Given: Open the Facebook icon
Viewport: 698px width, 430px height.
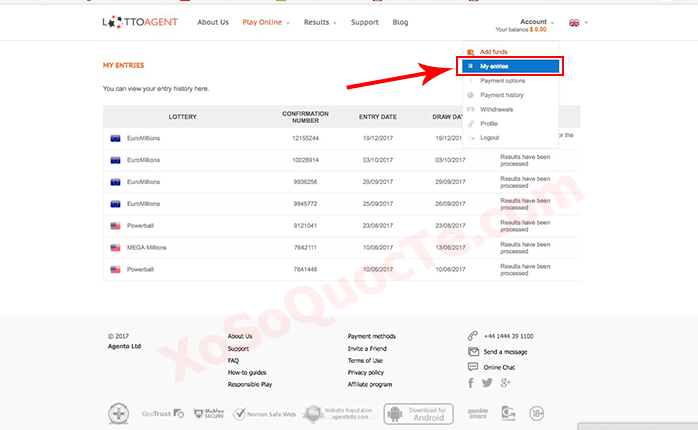Looking at the screenshot, I should (471, 383).
